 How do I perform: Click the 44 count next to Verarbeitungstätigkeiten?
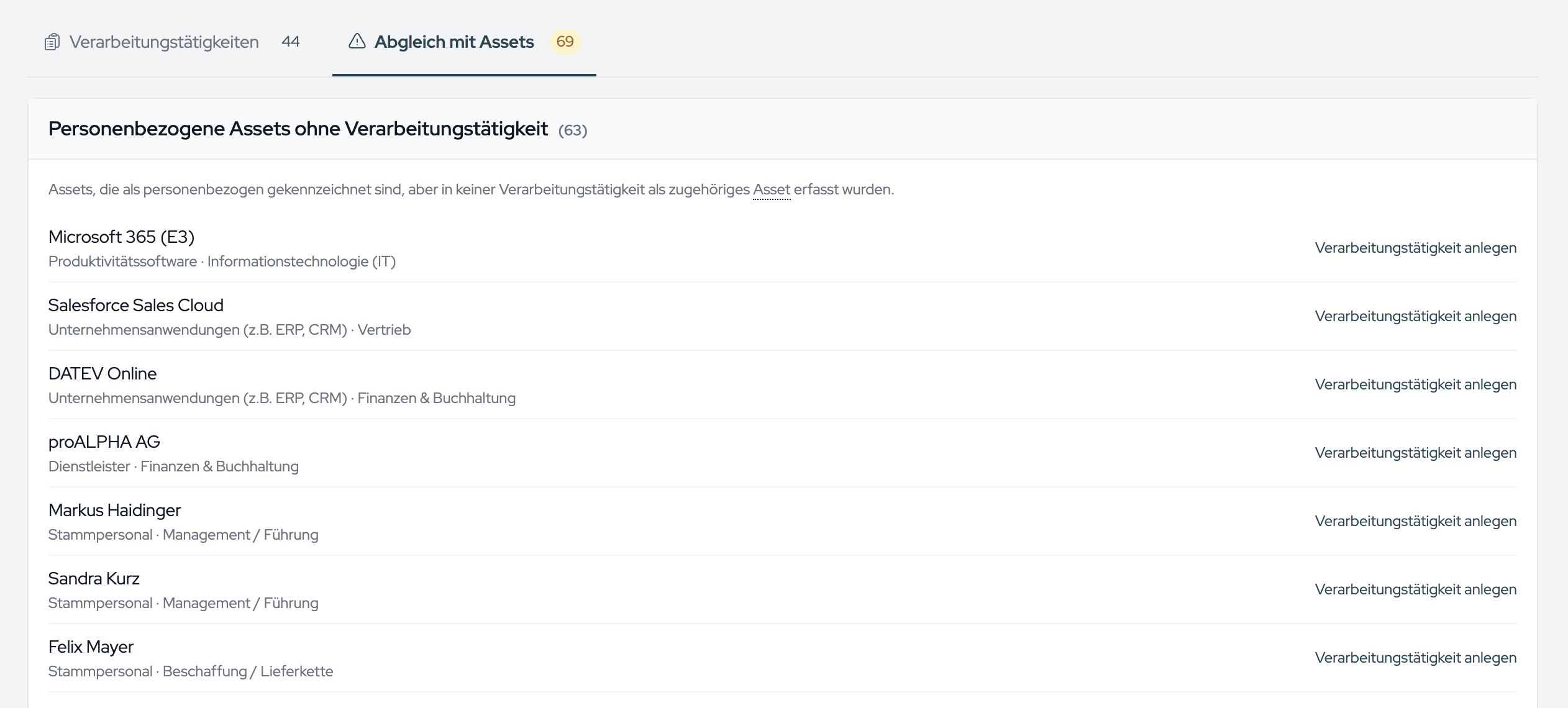pos(291,42)
